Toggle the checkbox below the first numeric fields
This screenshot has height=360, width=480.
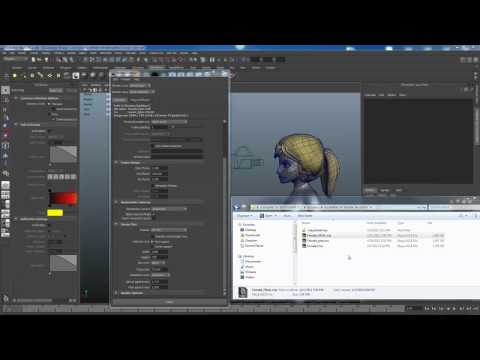coord(153,186)
